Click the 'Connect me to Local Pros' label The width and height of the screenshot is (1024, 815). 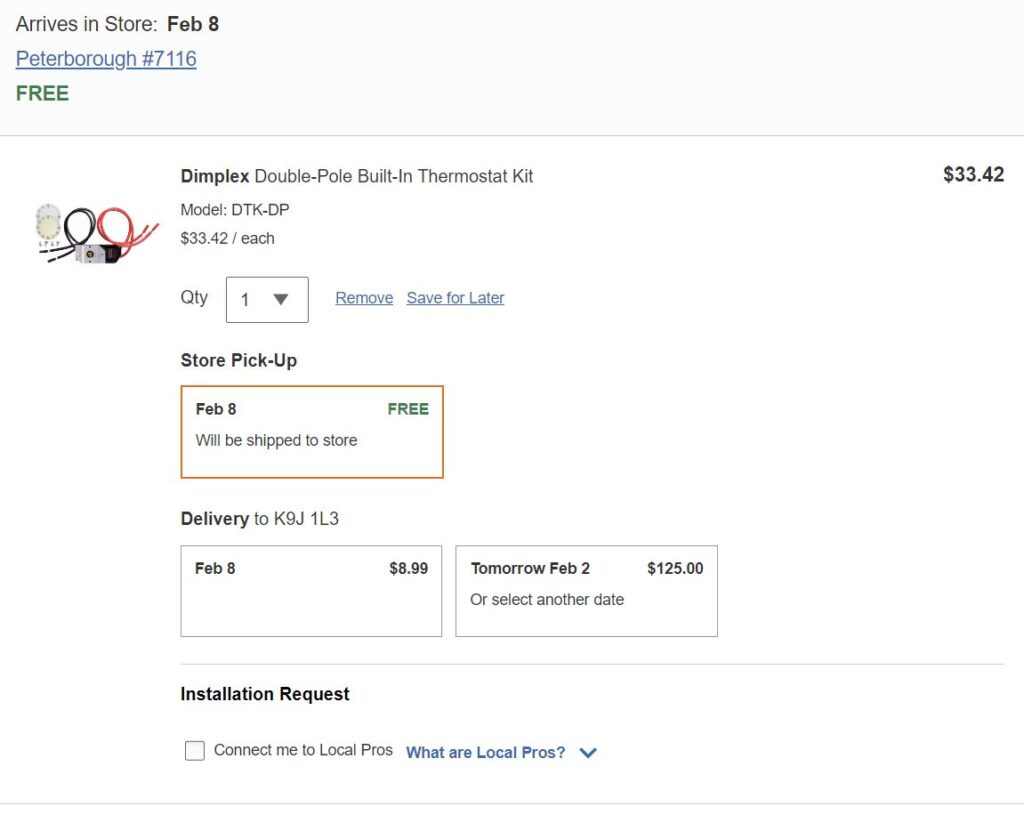(303, 750)
